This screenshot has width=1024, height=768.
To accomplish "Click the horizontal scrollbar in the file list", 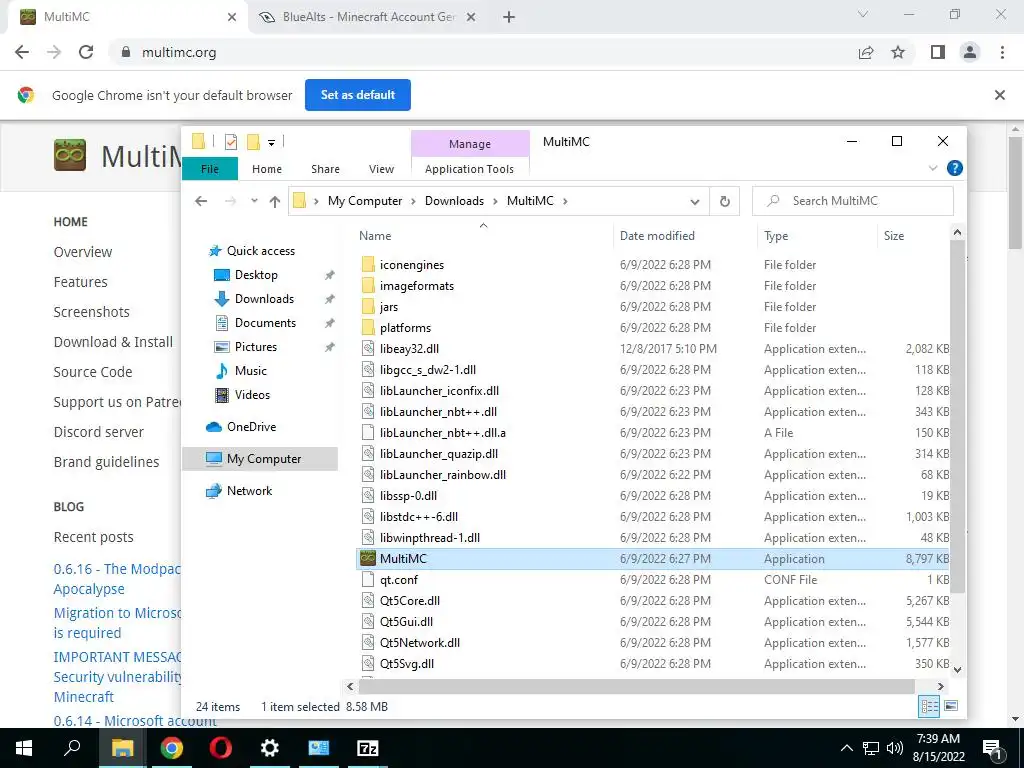I will (x=637, y=686).
